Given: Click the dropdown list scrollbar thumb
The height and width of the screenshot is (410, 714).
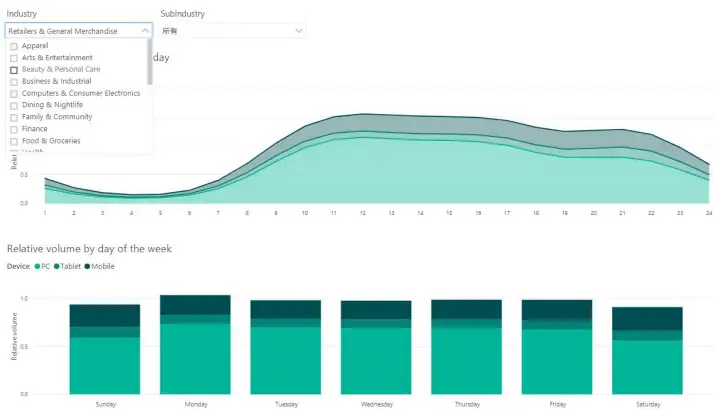Looking at the screenshot, I should [x=150, y=62].
